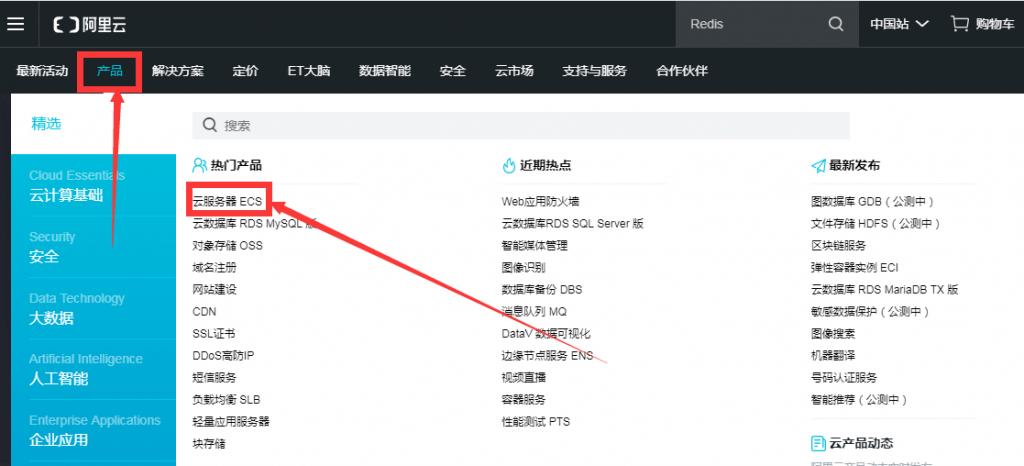
Task: Open 云数据库 RDS MySQL 版 link
Action: tap(255, 224)
